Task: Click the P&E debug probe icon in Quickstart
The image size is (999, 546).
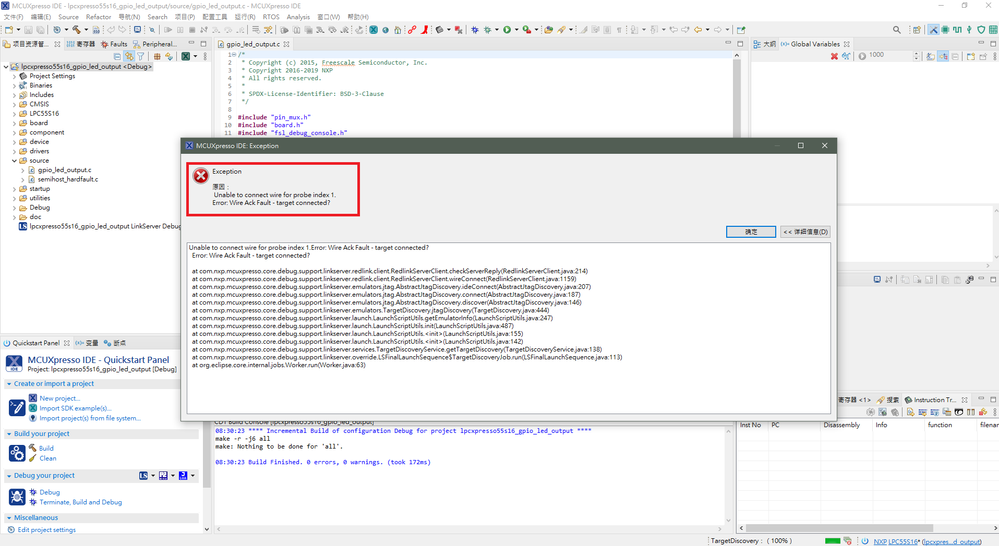Action: click(x=163, y=475)
